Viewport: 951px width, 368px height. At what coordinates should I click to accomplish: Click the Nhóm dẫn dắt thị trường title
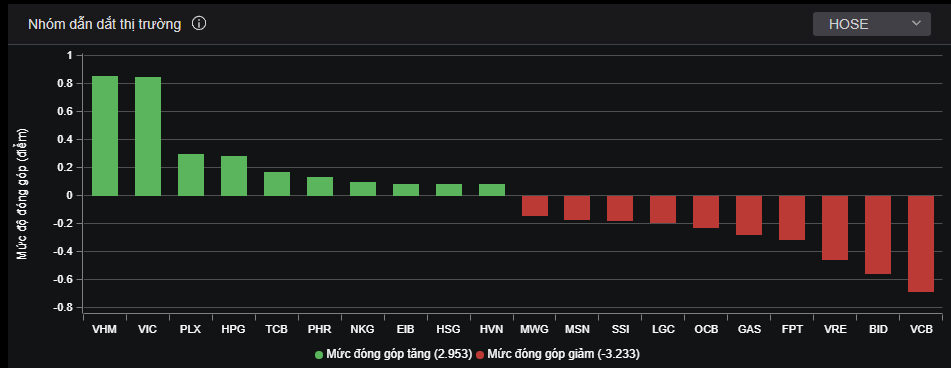coord(104,24)
